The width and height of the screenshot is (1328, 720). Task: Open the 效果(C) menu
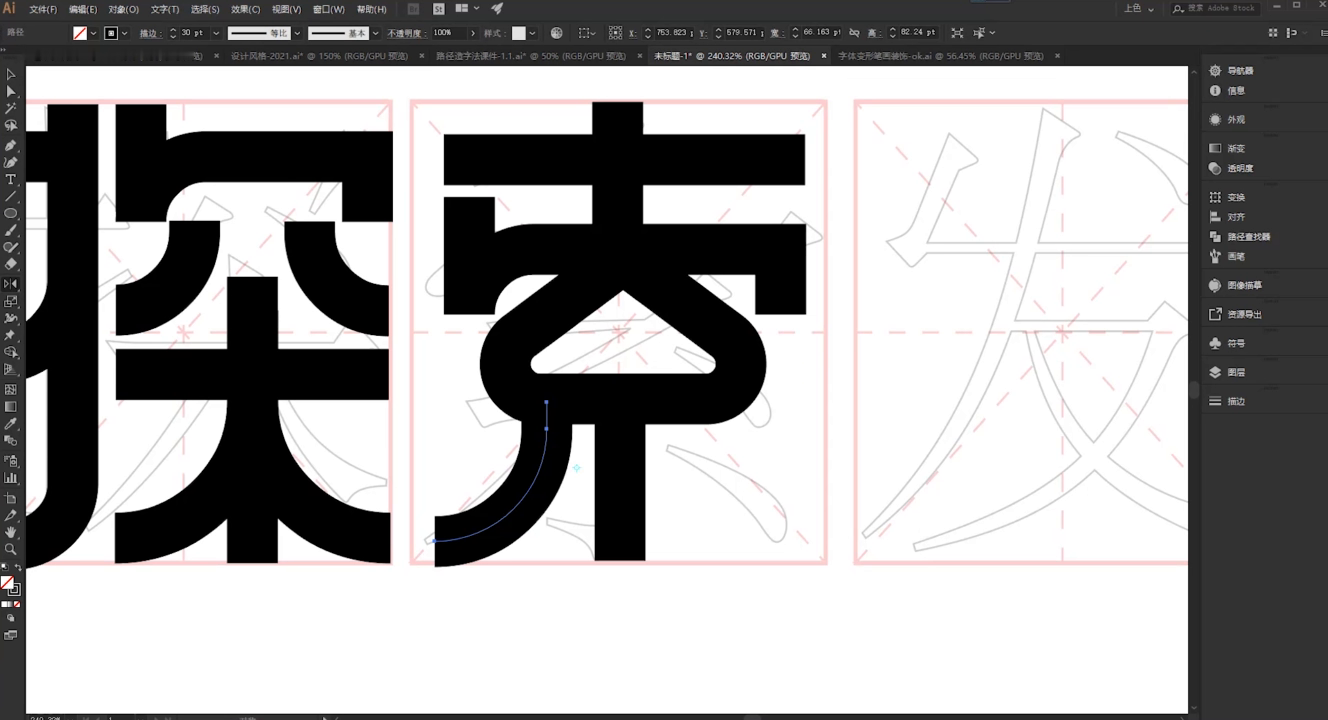click(245, 9)
